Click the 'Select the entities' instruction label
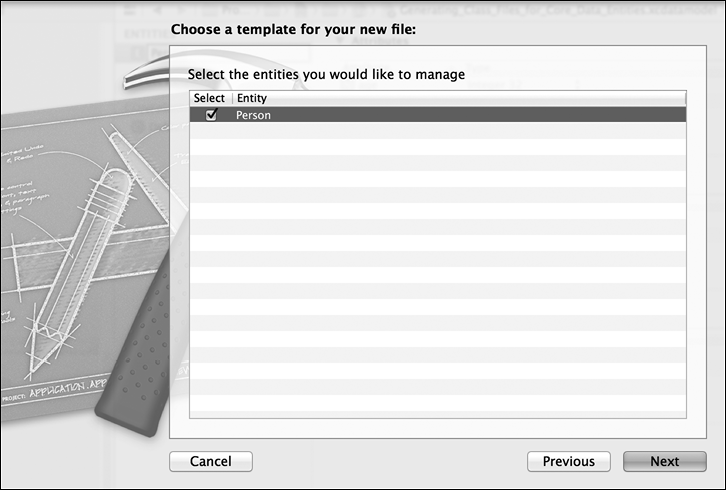The width and height of the screenshot is (727, 490). click(x=326, y=74)
